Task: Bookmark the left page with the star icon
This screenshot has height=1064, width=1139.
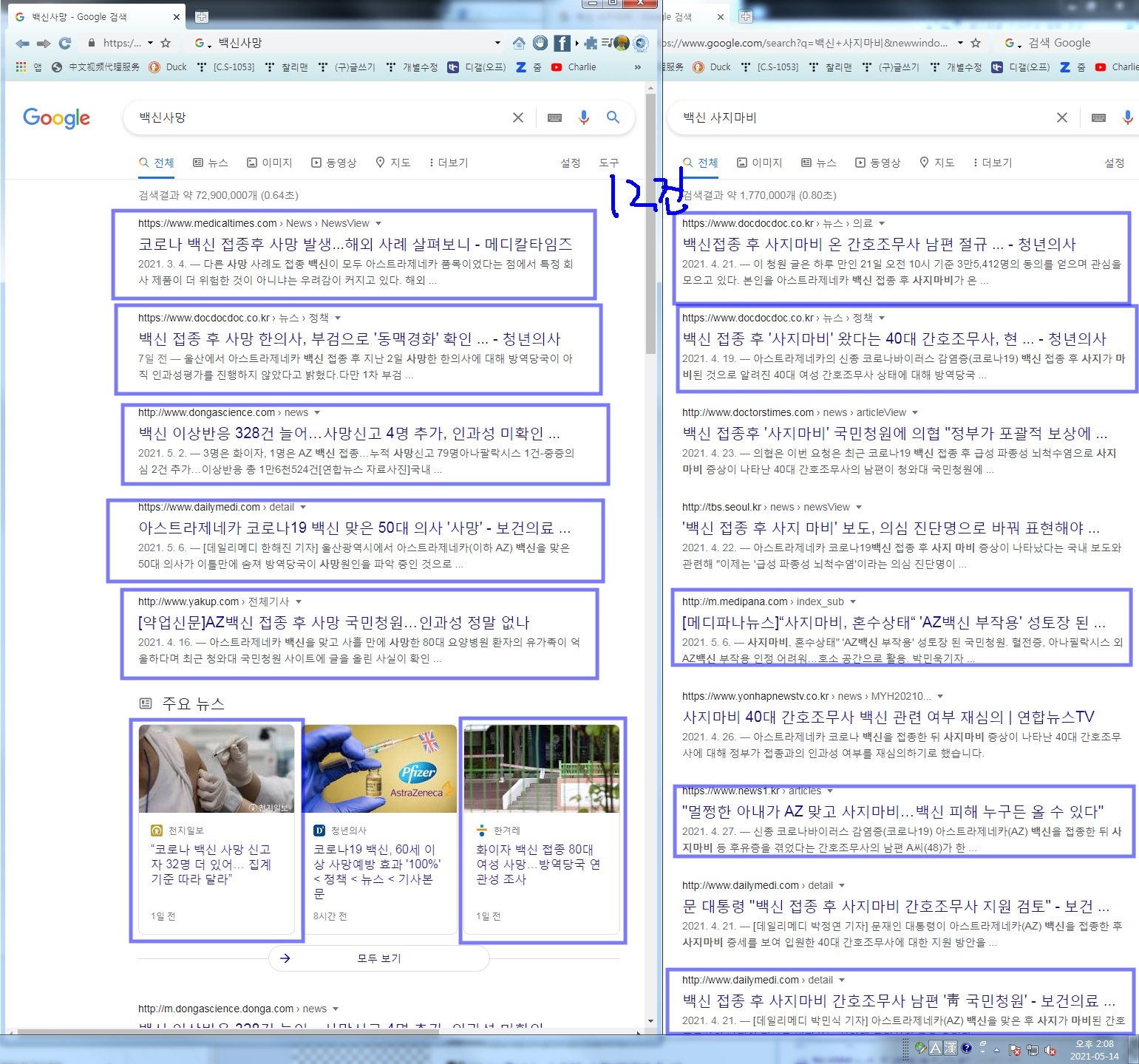Action: coord(166,43)
